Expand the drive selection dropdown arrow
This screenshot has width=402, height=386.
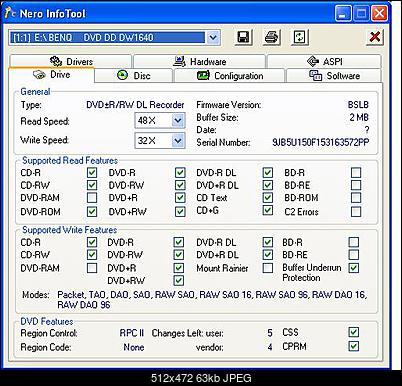coord(213,37)
